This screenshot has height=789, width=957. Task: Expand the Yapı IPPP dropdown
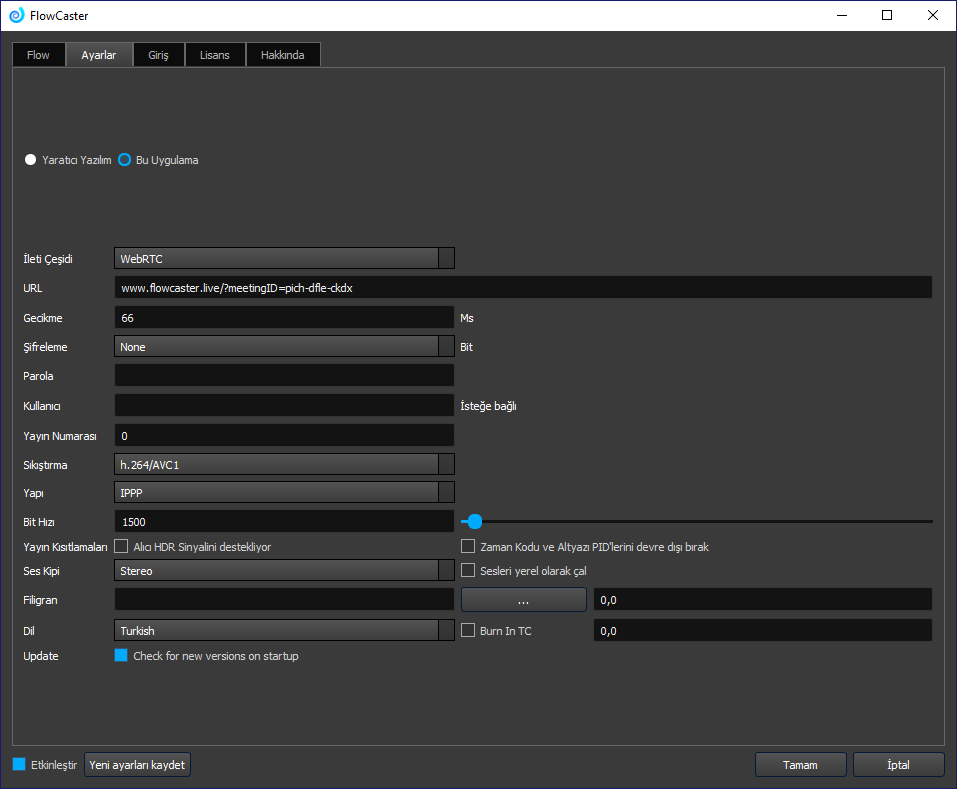click(x=284, y=492)
